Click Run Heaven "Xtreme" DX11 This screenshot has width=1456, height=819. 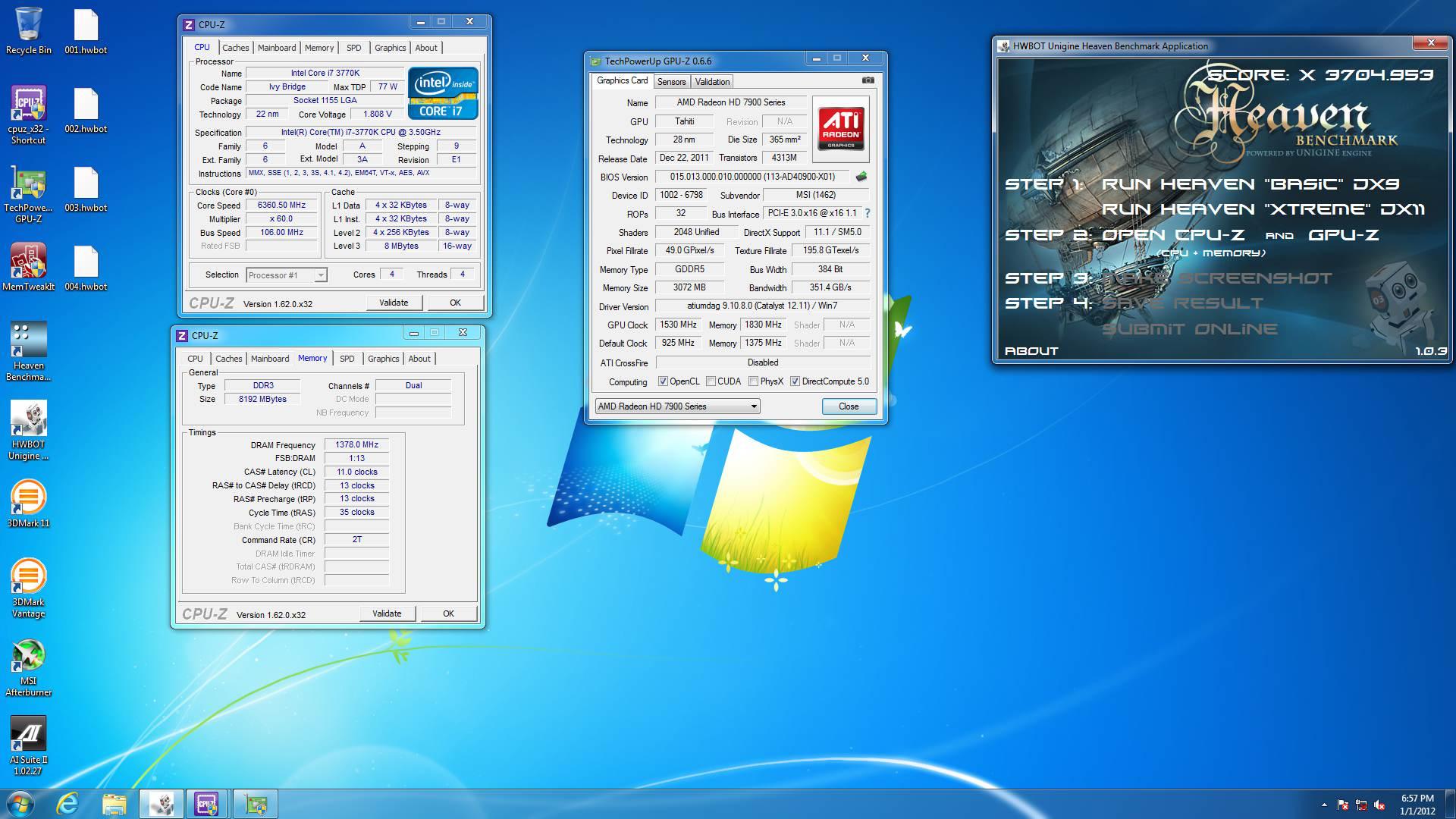click(1263, 209)
